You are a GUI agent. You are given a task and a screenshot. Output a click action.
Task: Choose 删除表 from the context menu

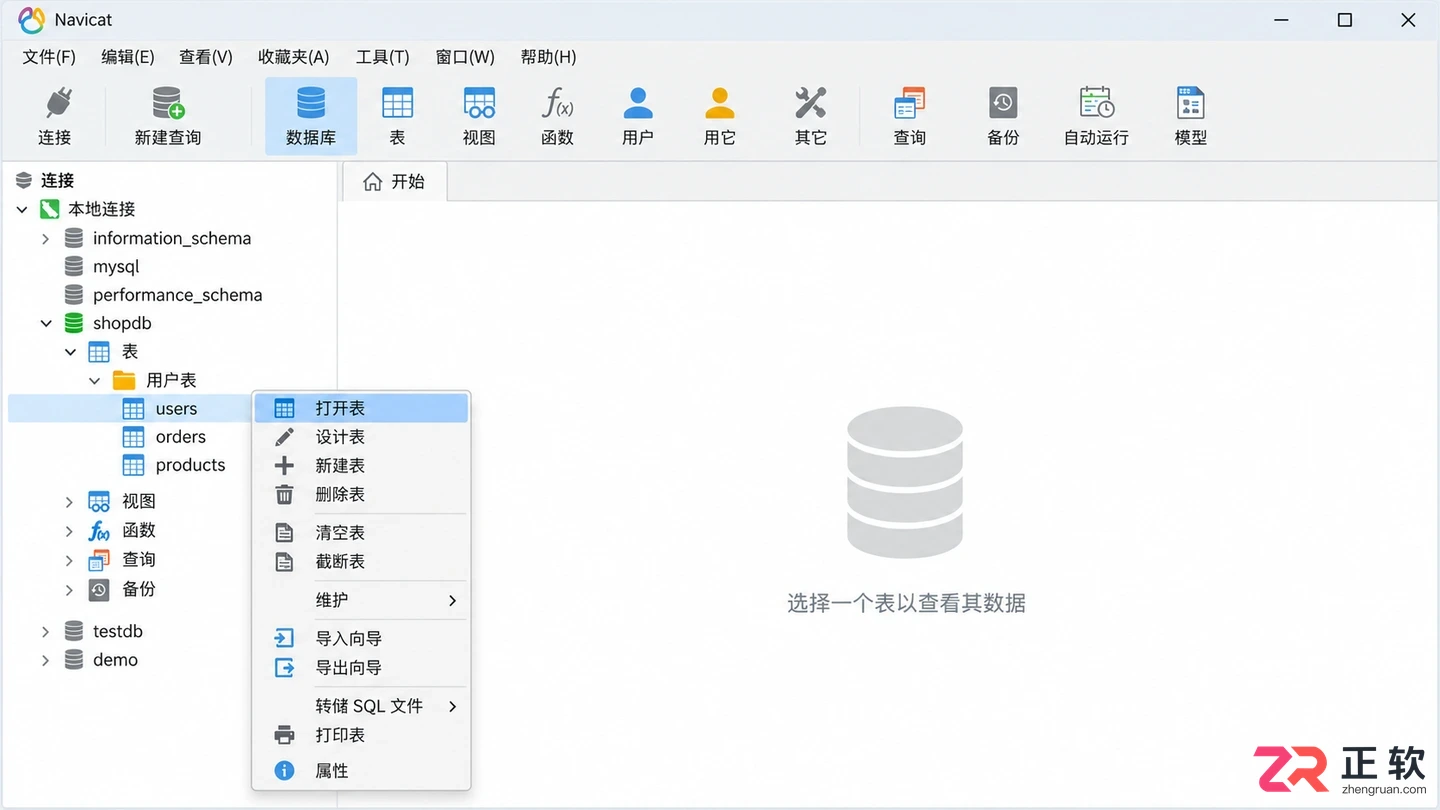click(x=361, y=494)
